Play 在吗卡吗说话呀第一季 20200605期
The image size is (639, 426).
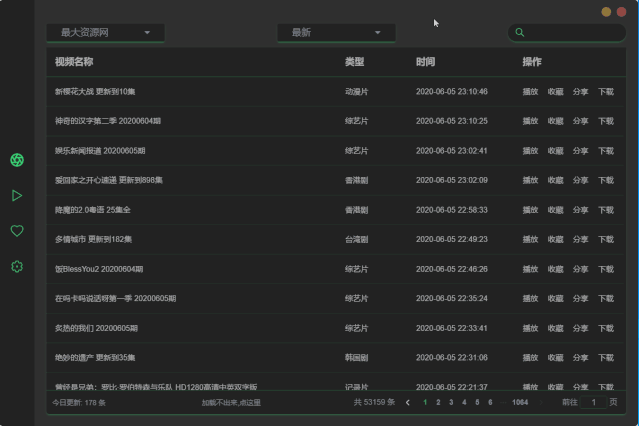[x=530, y=298]
